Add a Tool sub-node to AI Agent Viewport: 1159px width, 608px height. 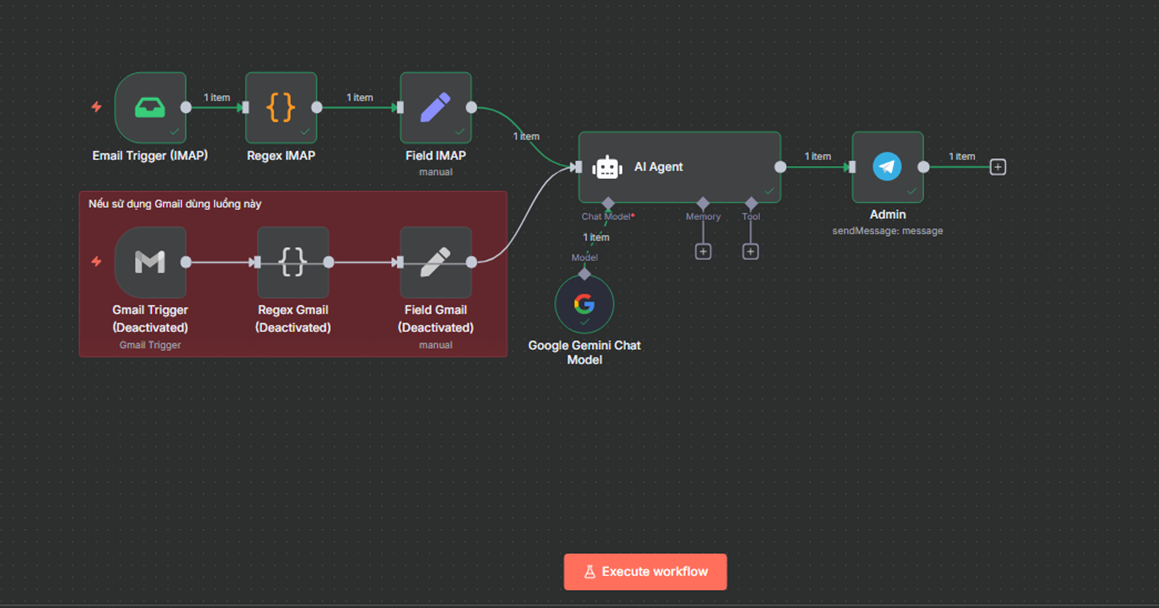750,252
